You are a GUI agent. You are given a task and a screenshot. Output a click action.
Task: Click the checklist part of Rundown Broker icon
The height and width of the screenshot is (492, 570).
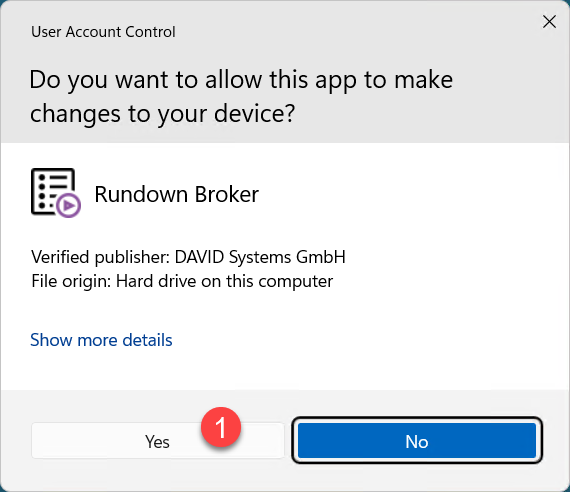(x=52, y=191)
